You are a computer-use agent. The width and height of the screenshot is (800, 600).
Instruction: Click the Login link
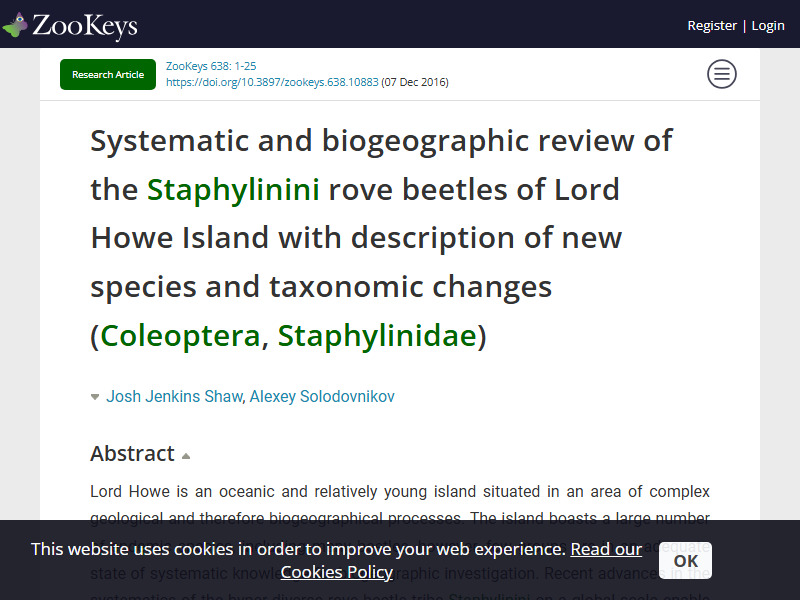click(x=768, y=26)
